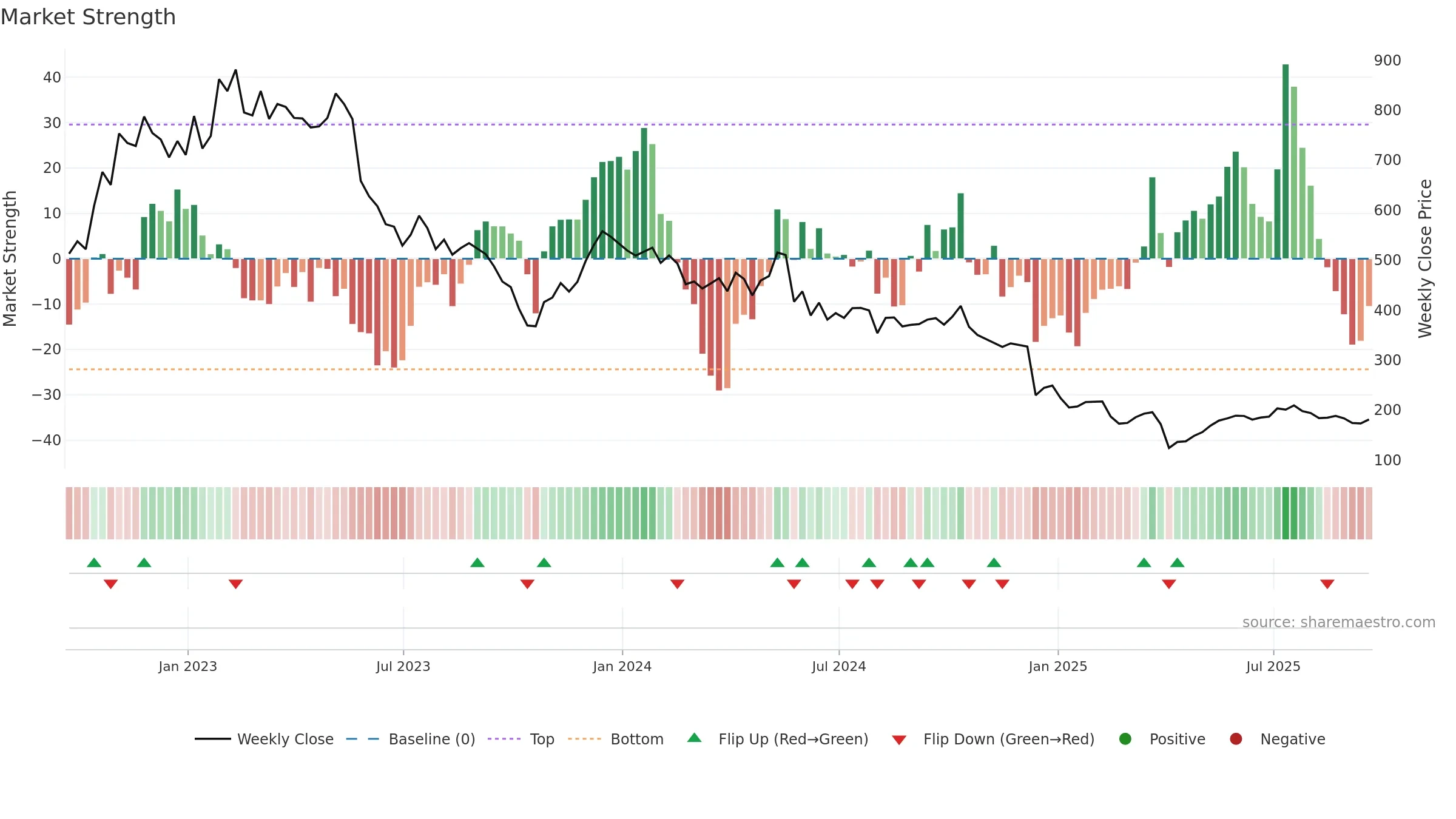The image size is (1456, 819).
Task: Click the 'Jan 2024' x-axis label
Action: coord(622,667)
